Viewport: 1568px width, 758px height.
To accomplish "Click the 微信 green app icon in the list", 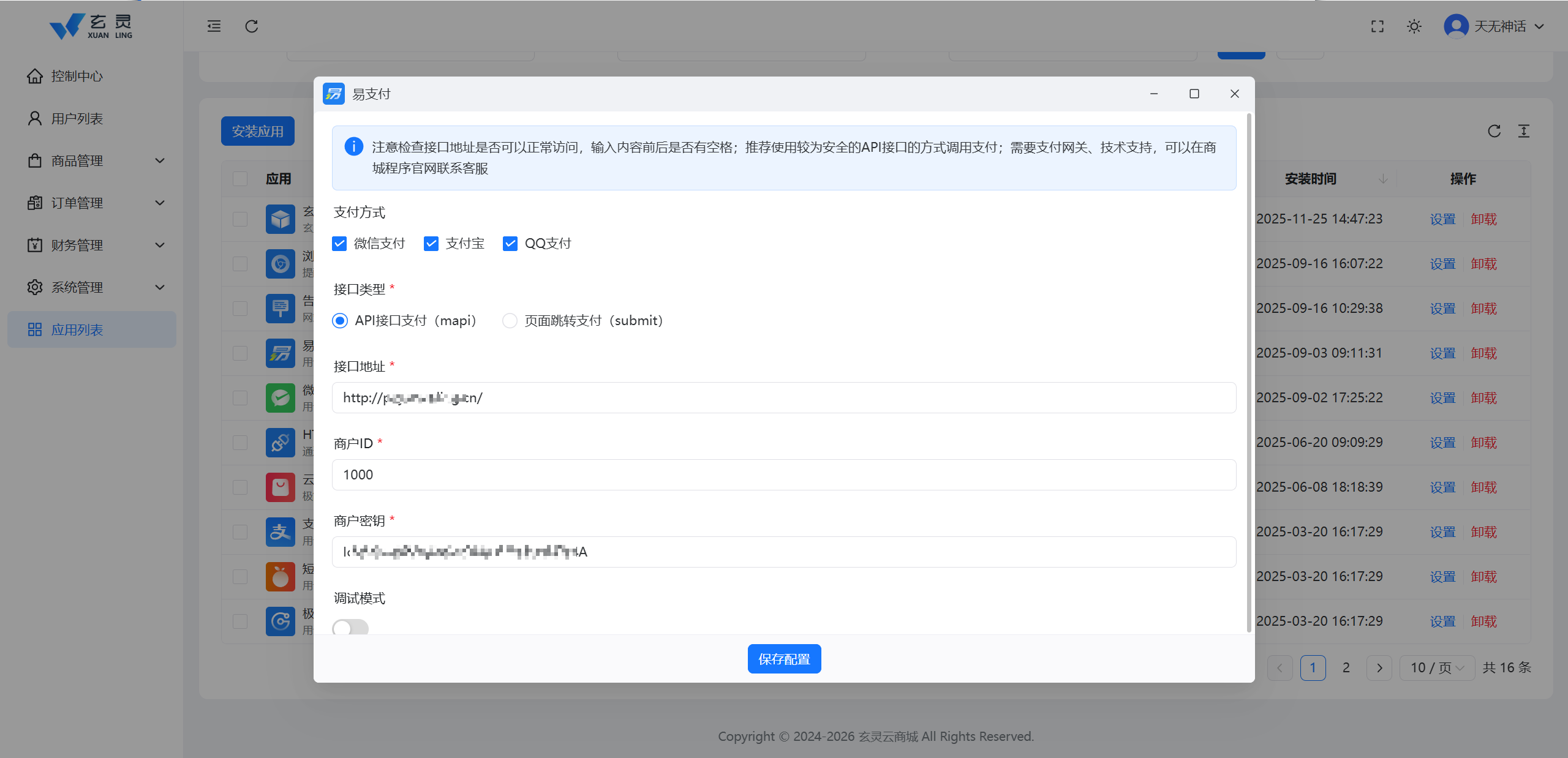I will (x=281, y=397).
